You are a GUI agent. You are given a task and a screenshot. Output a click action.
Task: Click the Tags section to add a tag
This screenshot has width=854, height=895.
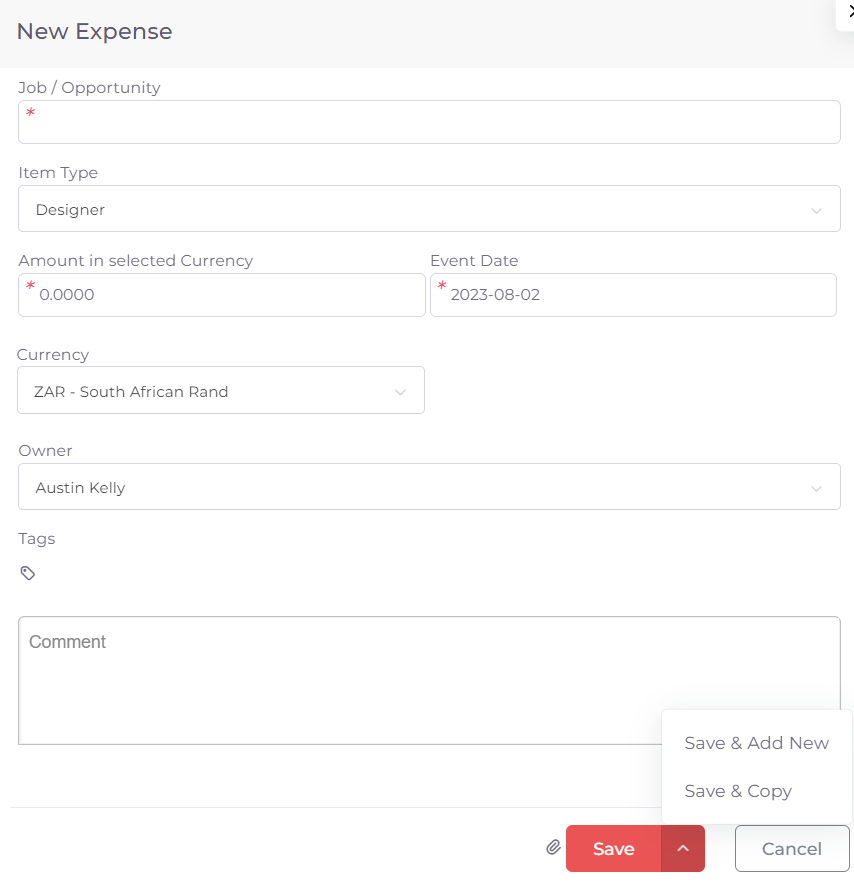tap(28, 572)
